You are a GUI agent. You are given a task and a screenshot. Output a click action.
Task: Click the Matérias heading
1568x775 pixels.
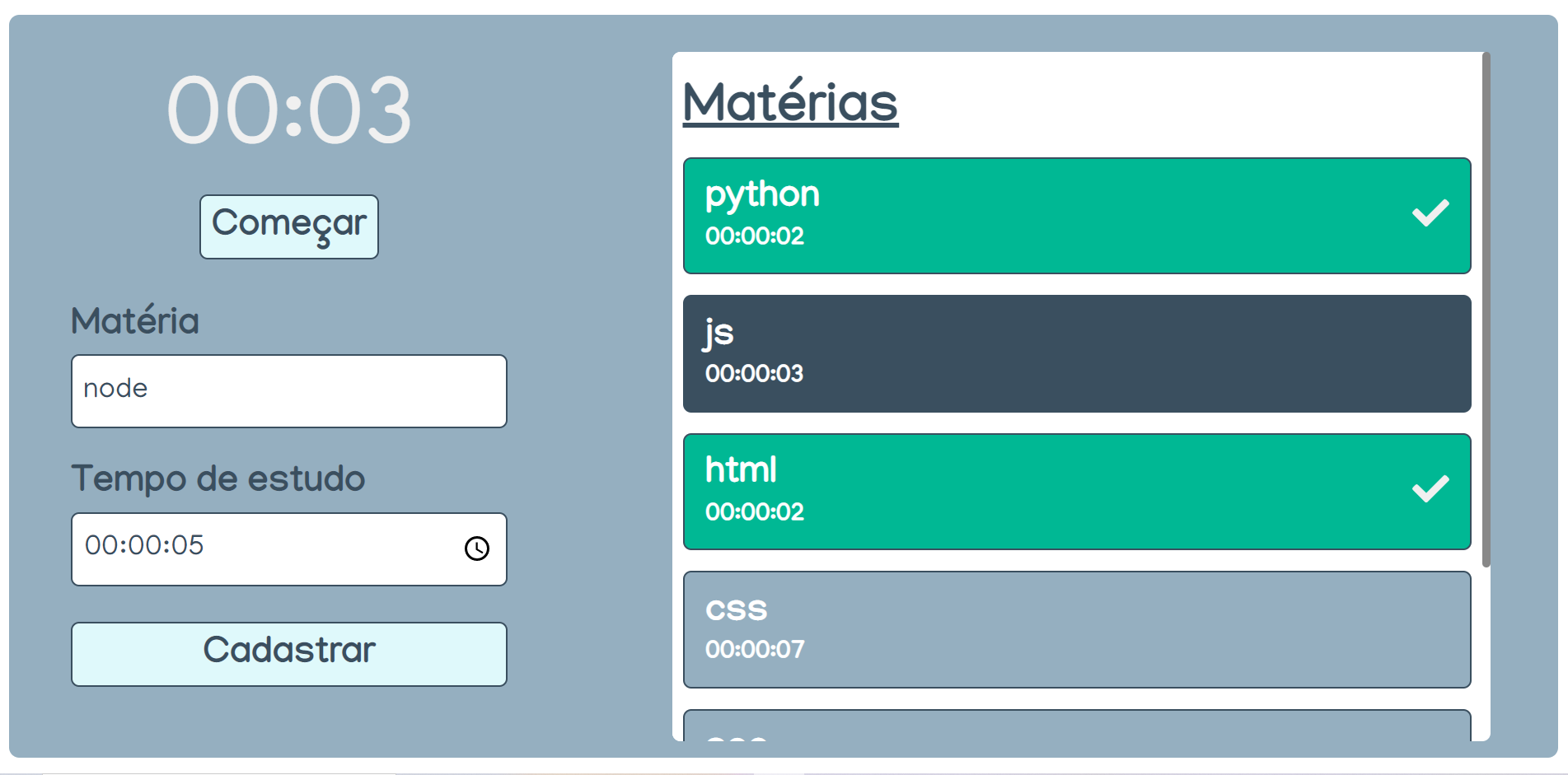tap(790, 102)
